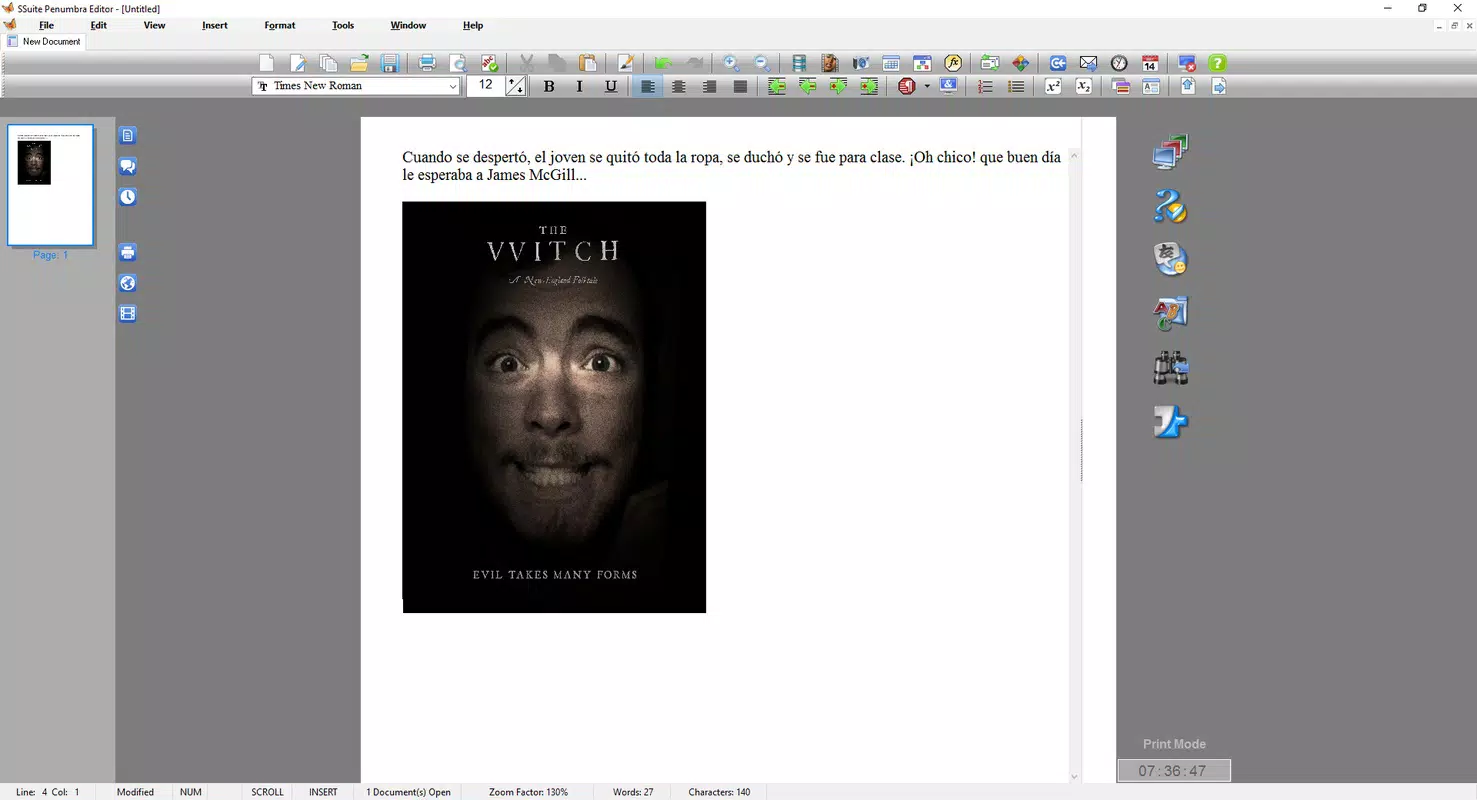Open the Tools menu
The image size is (1477, 800).
[343, 25]
